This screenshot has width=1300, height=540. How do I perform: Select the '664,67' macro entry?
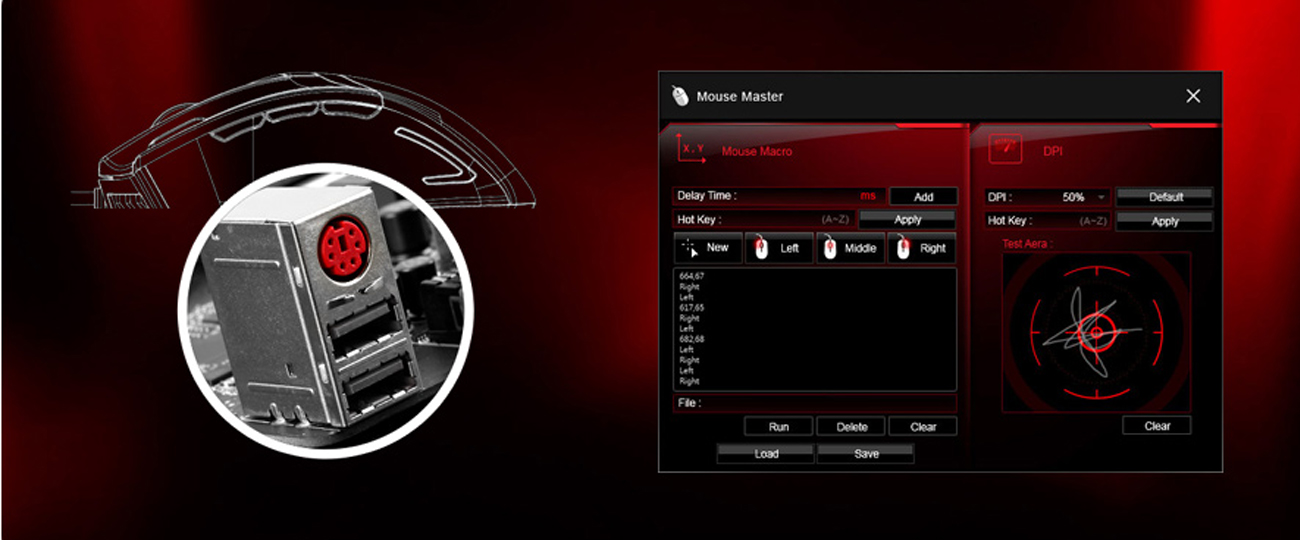click(690, 276)
